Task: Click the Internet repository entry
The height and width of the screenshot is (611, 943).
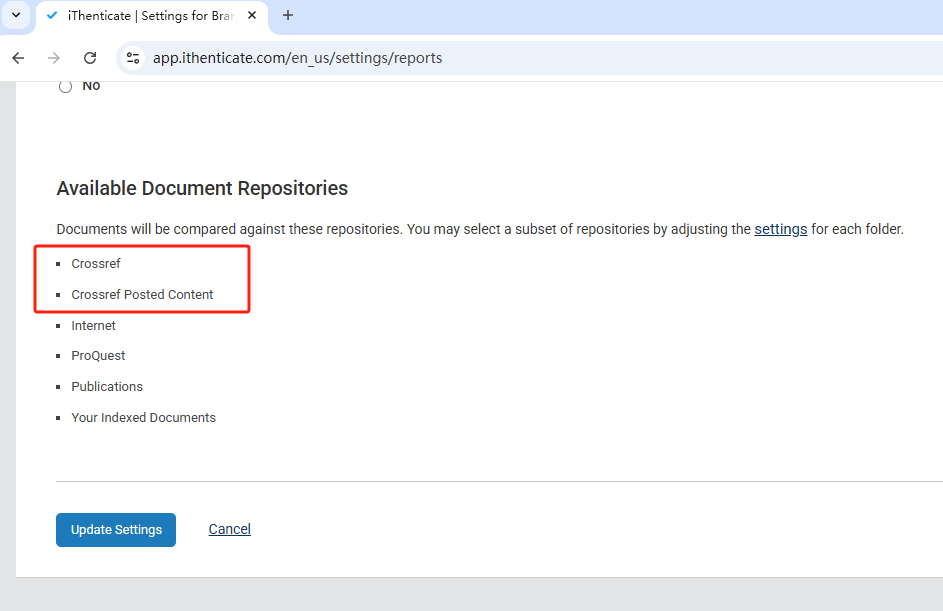Action: pos(93,325)
